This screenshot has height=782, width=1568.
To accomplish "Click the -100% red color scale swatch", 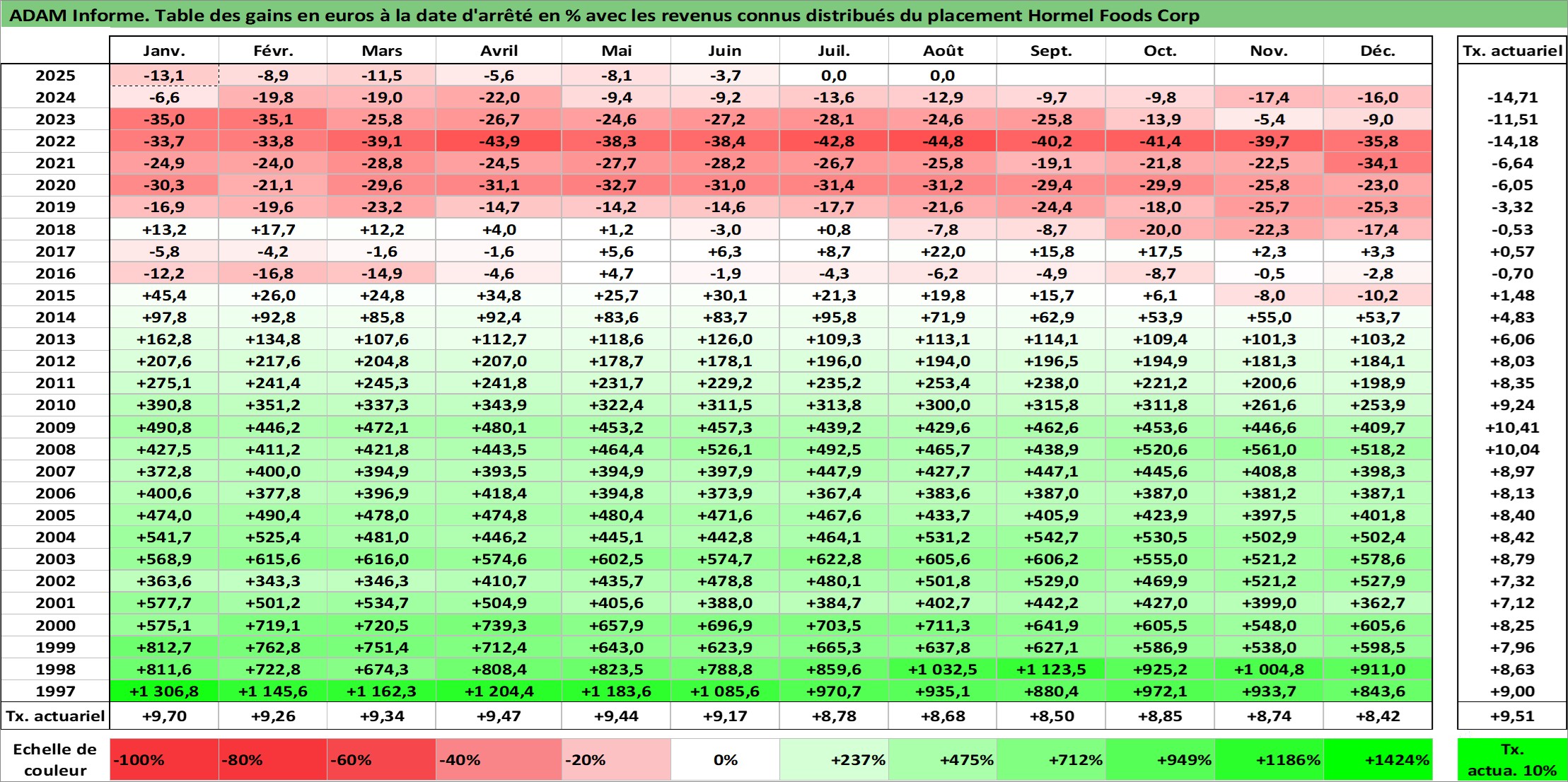I will coord(164,760).
